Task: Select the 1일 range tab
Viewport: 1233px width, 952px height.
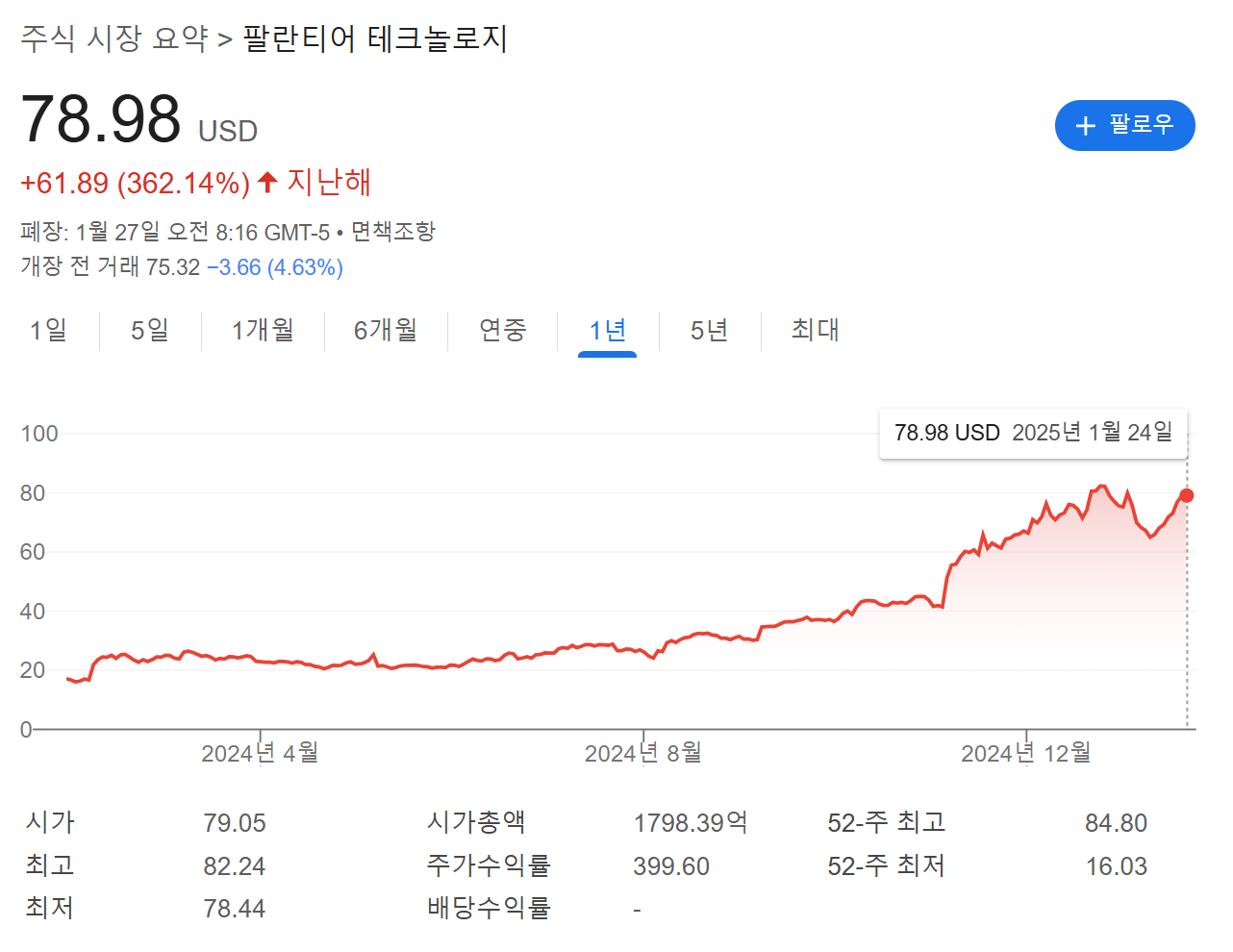Action: point(48,330)
